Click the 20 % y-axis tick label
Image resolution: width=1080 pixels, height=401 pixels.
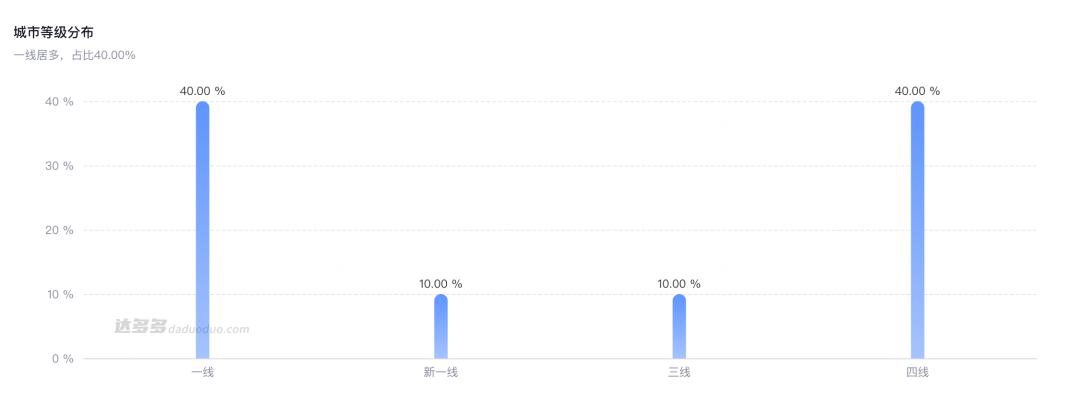point(59,230)
